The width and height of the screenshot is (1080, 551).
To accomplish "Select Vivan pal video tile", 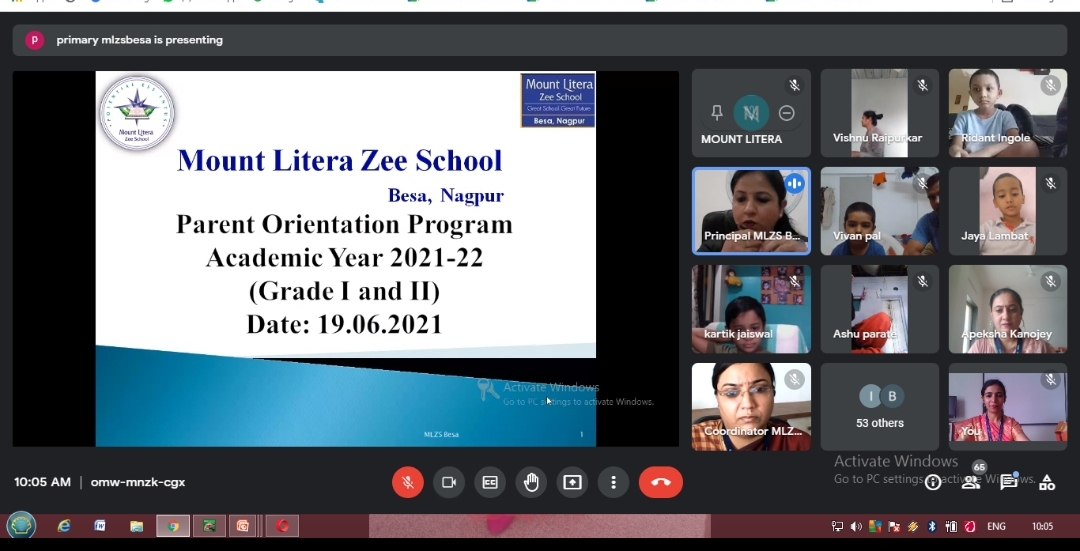I will [880, 211].
